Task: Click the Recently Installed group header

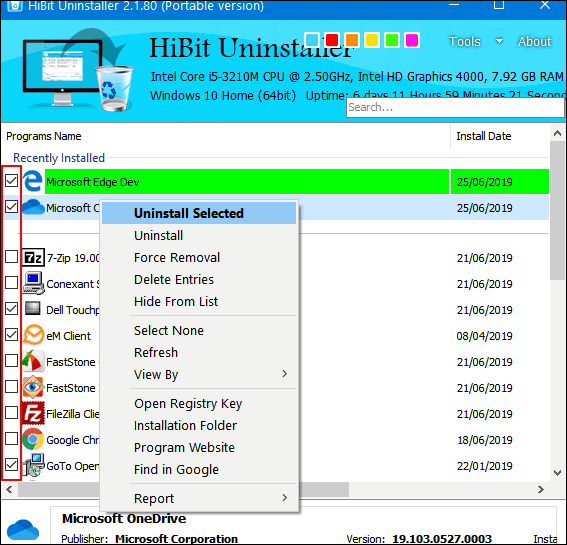Action: (x=59, y=158)
